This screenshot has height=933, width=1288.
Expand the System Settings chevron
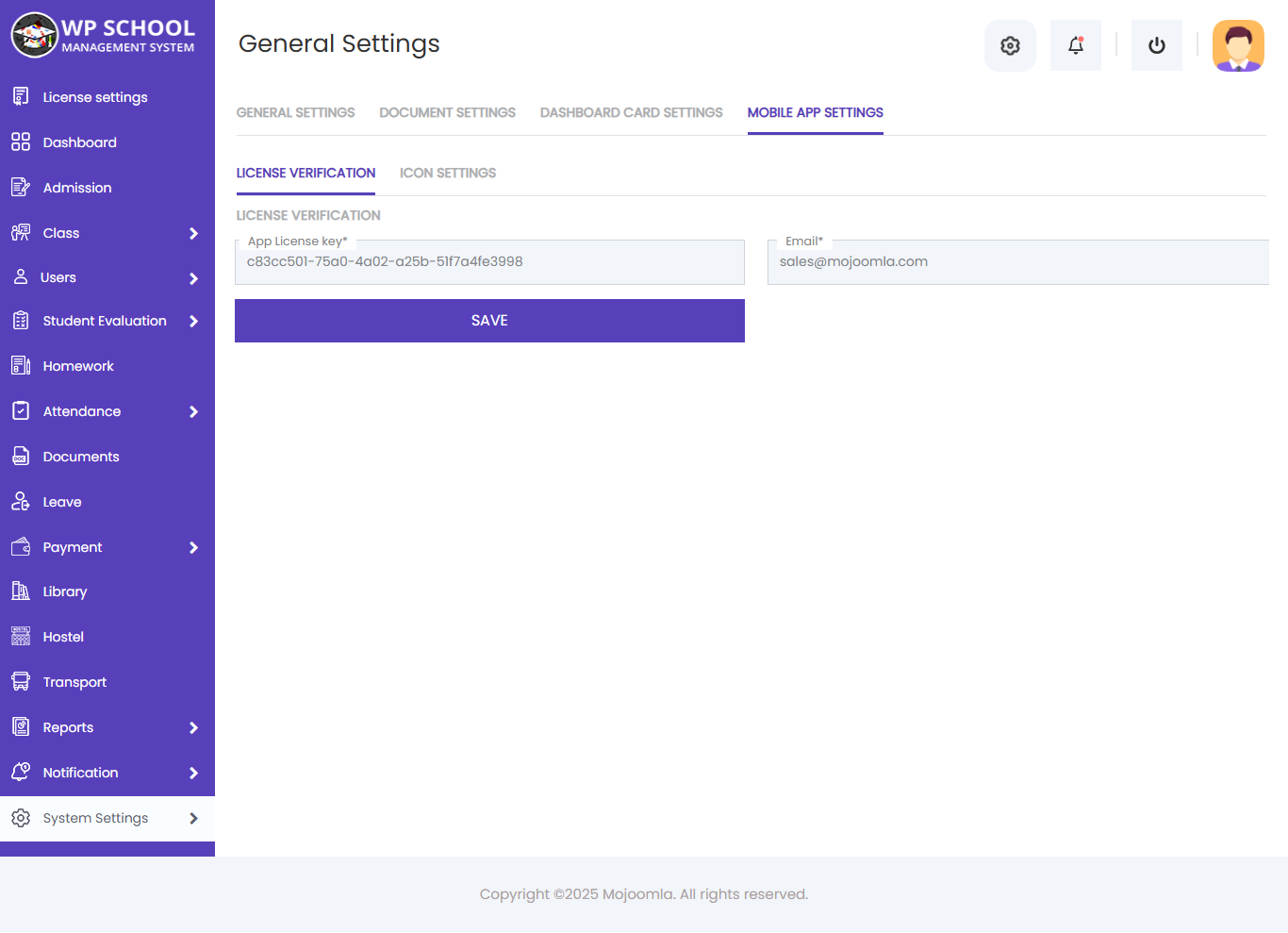(193, 818)
